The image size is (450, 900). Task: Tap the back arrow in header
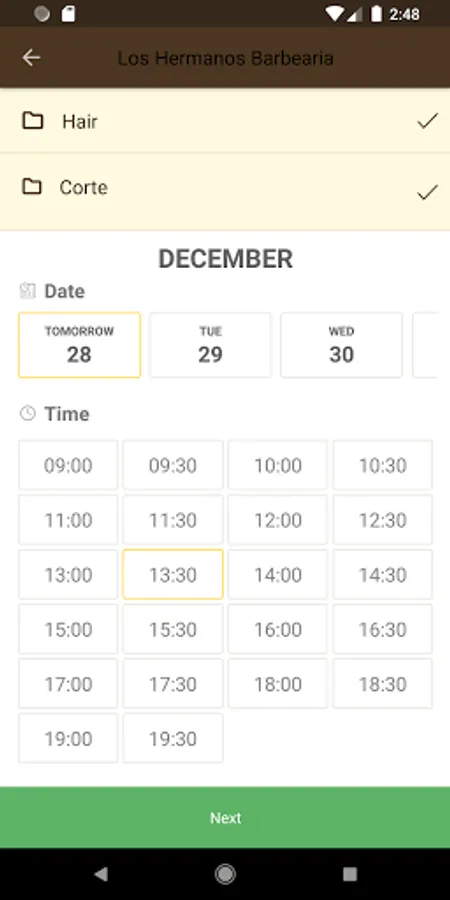[31, 58]
